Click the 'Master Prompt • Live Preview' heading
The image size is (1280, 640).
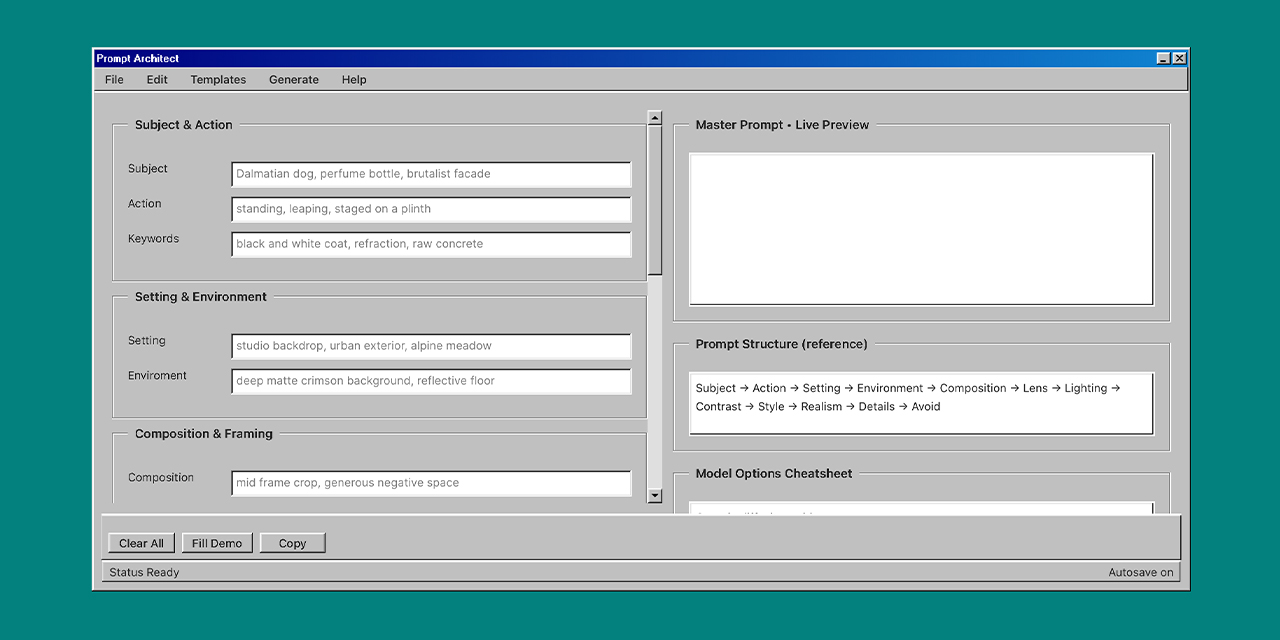point(782,125)
